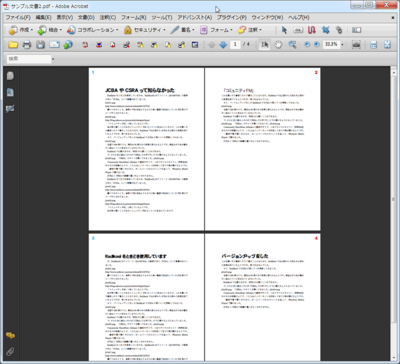Click the Save floppy disk icon
The image size is (400, 364).
click(41, 45)
